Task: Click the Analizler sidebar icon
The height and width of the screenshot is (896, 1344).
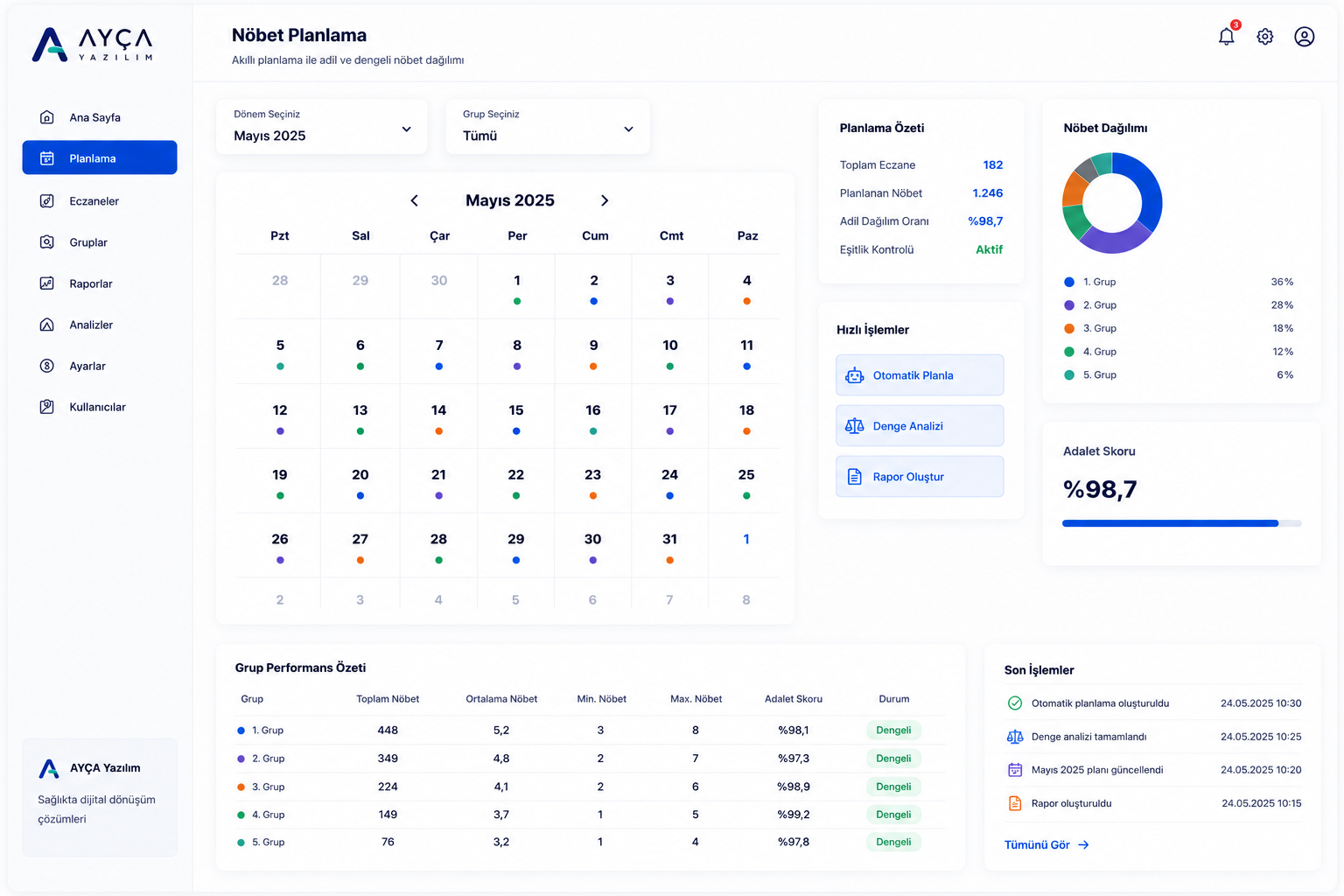Action: coord(47,325)
